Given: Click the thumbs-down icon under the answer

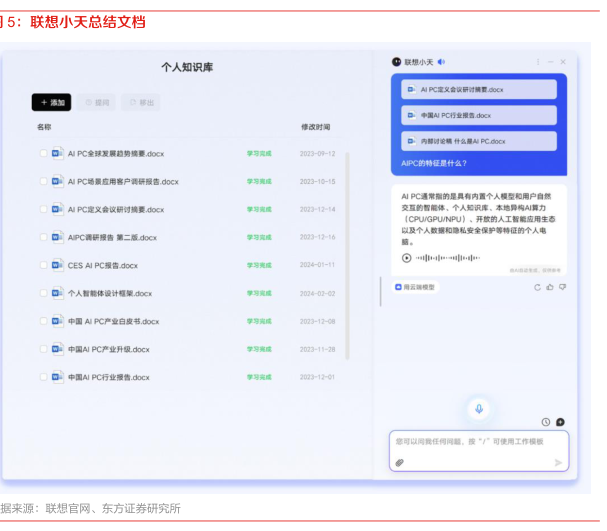Looking at the screenshot, I should coord(562,287).
